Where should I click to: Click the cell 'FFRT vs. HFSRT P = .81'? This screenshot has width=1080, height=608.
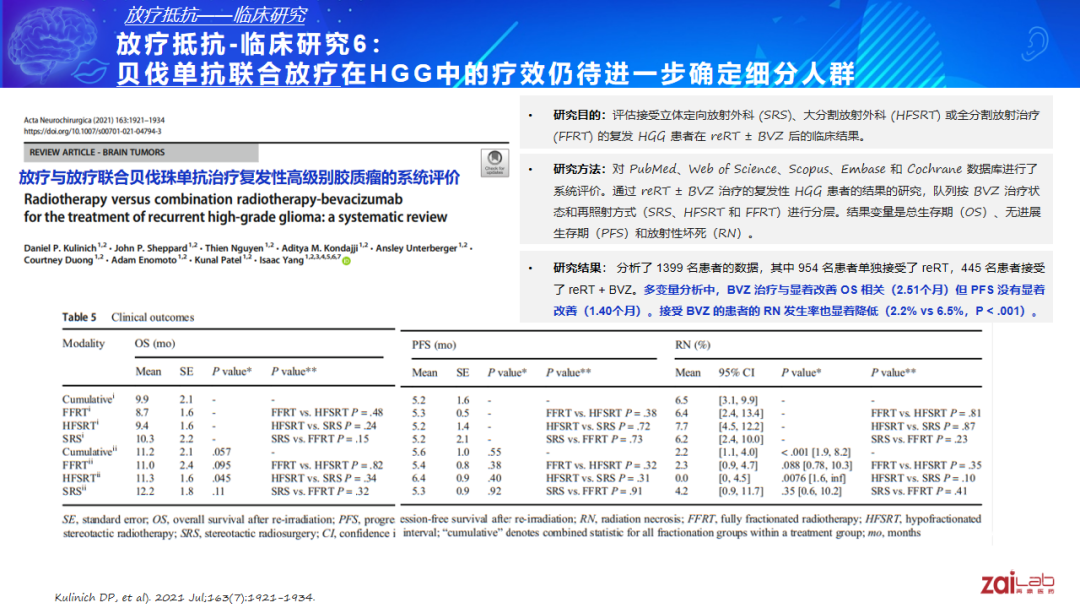926,413
